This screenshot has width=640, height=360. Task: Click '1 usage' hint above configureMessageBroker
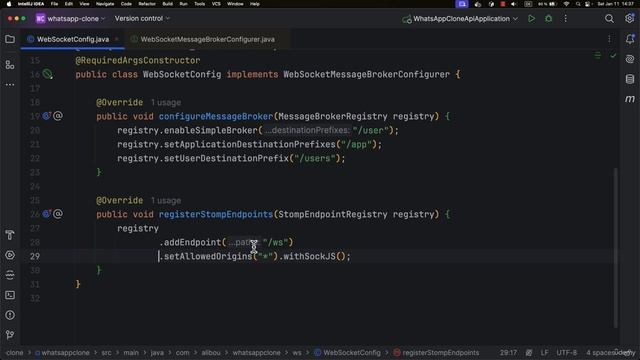(166, 102)
